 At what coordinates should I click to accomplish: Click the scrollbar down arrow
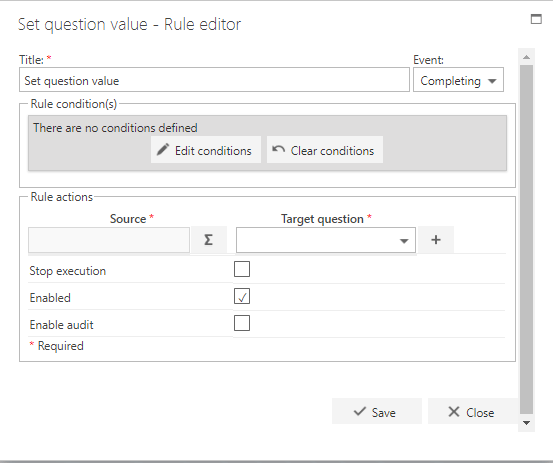click(x=527, y=422)
